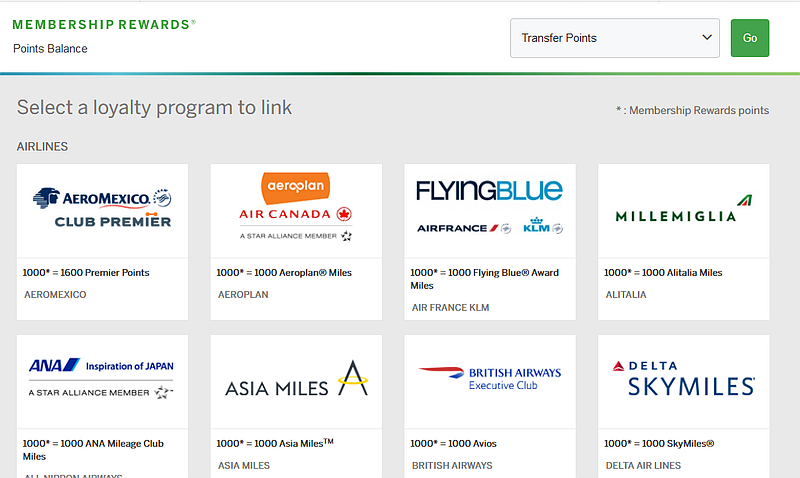
Task: Open the Transfer Points dropdown
Action: pos(615,38)
